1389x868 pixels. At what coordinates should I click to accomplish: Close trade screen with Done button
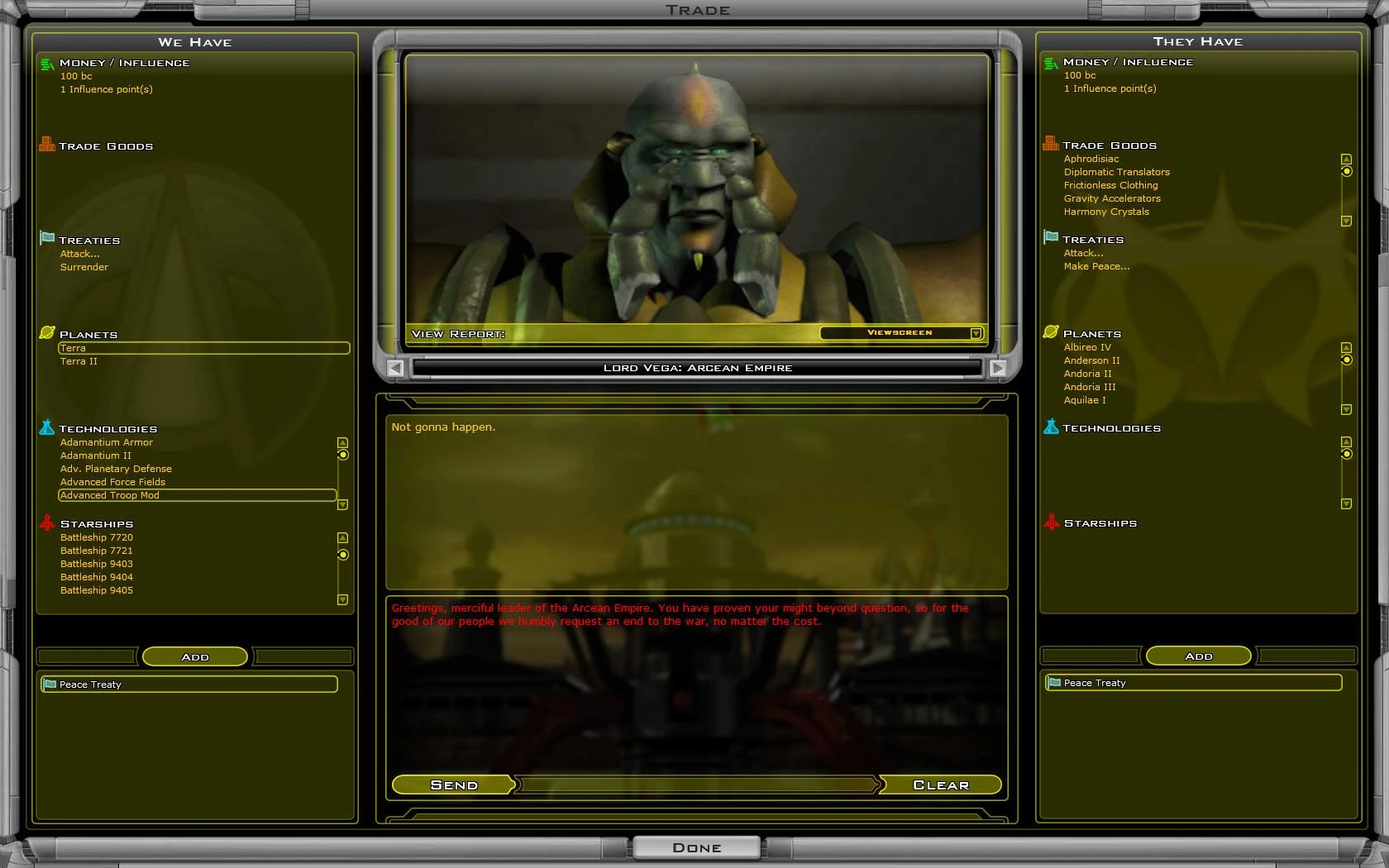pos(696,847)
